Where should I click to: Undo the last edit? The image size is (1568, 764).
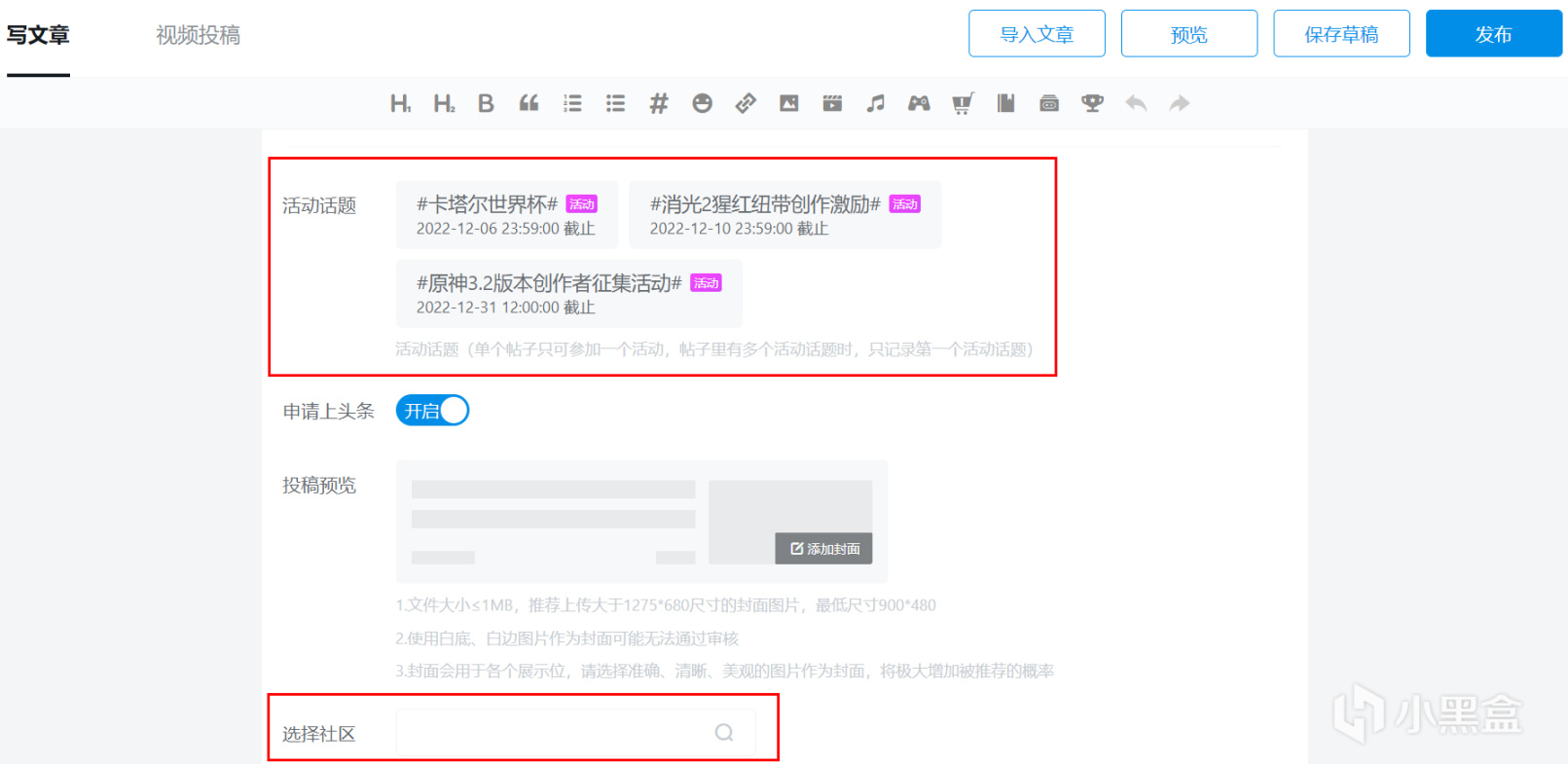coord(1136,103)
